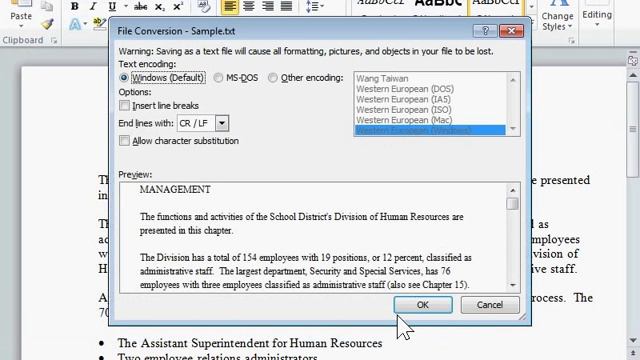The height and width of the screenshot is (360, 640).
Task: Open Editing group menu
Action: (597, 15)
